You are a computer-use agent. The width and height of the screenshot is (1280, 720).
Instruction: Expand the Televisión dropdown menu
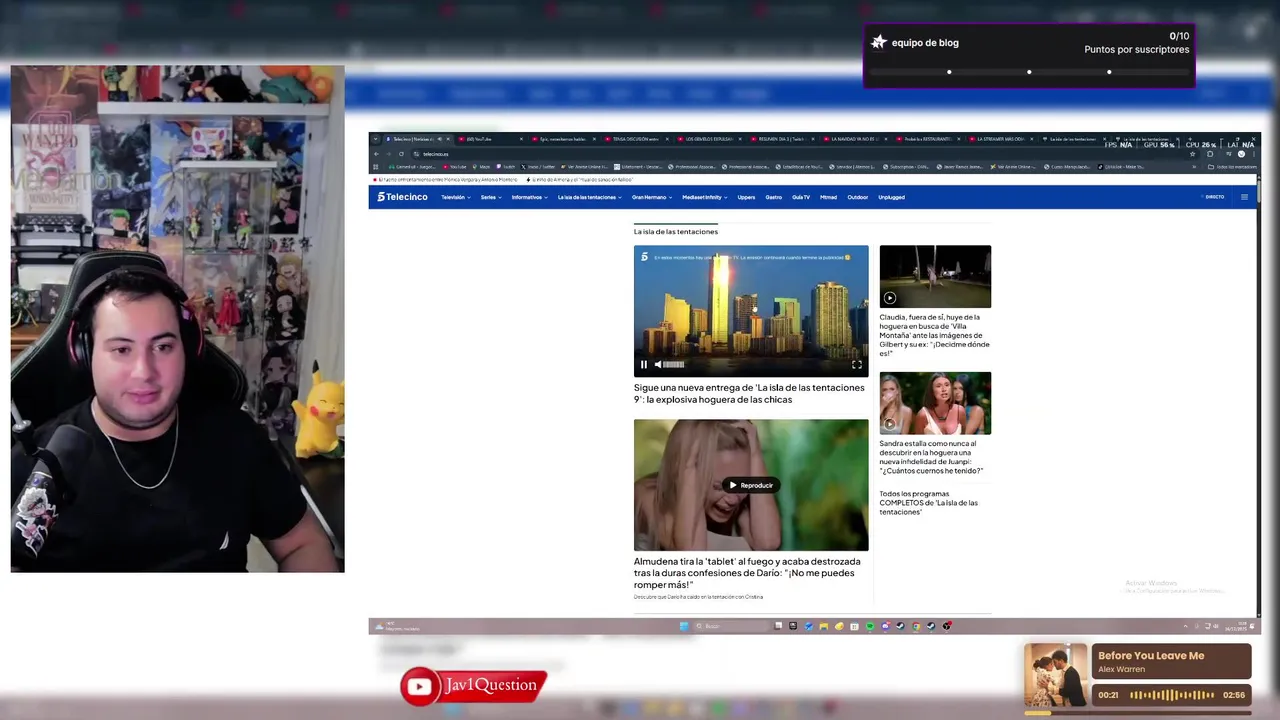tap(455, 197)
